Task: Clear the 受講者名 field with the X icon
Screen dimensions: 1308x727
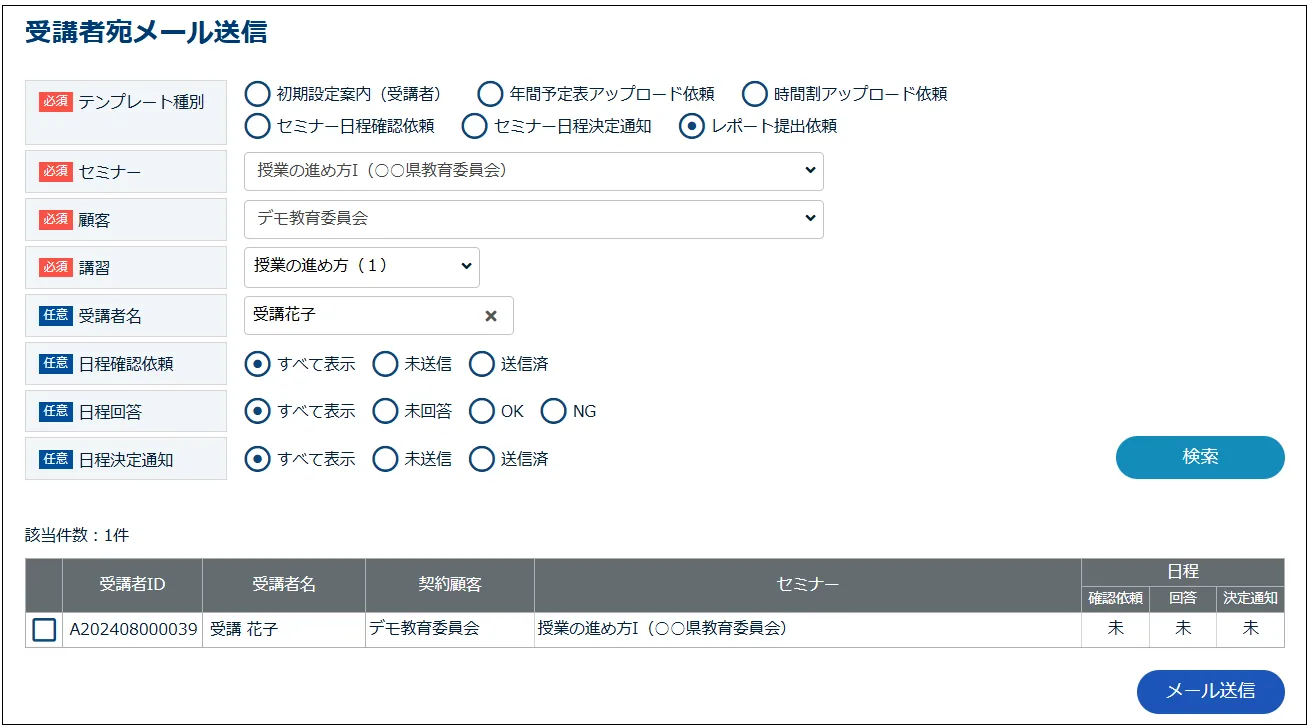Action: pos(491,315)
